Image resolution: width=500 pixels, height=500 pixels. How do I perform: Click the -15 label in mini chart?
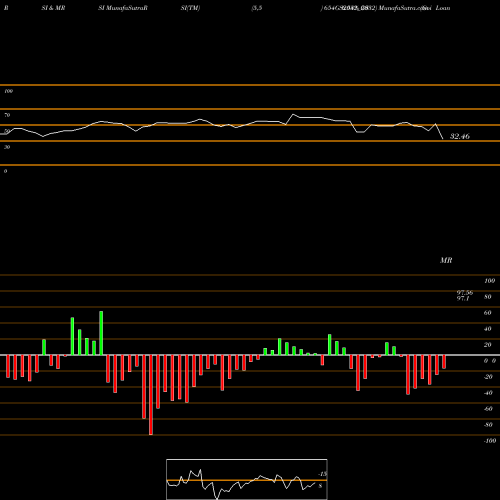coord(323,474)
